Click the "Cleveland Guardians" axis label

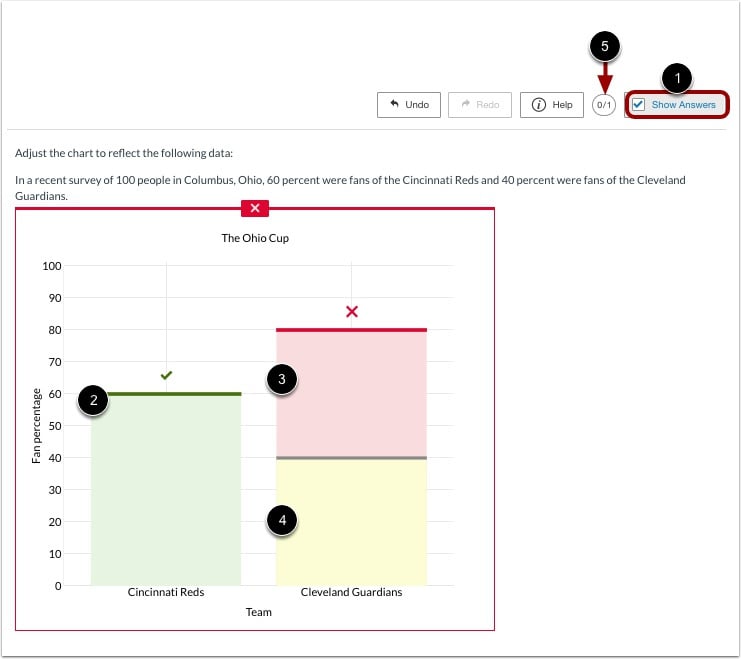click(351, 592)
